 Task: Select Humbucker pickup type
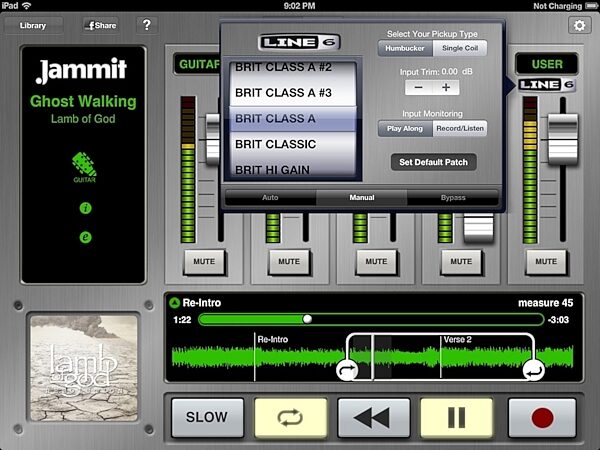coord(405,48)
